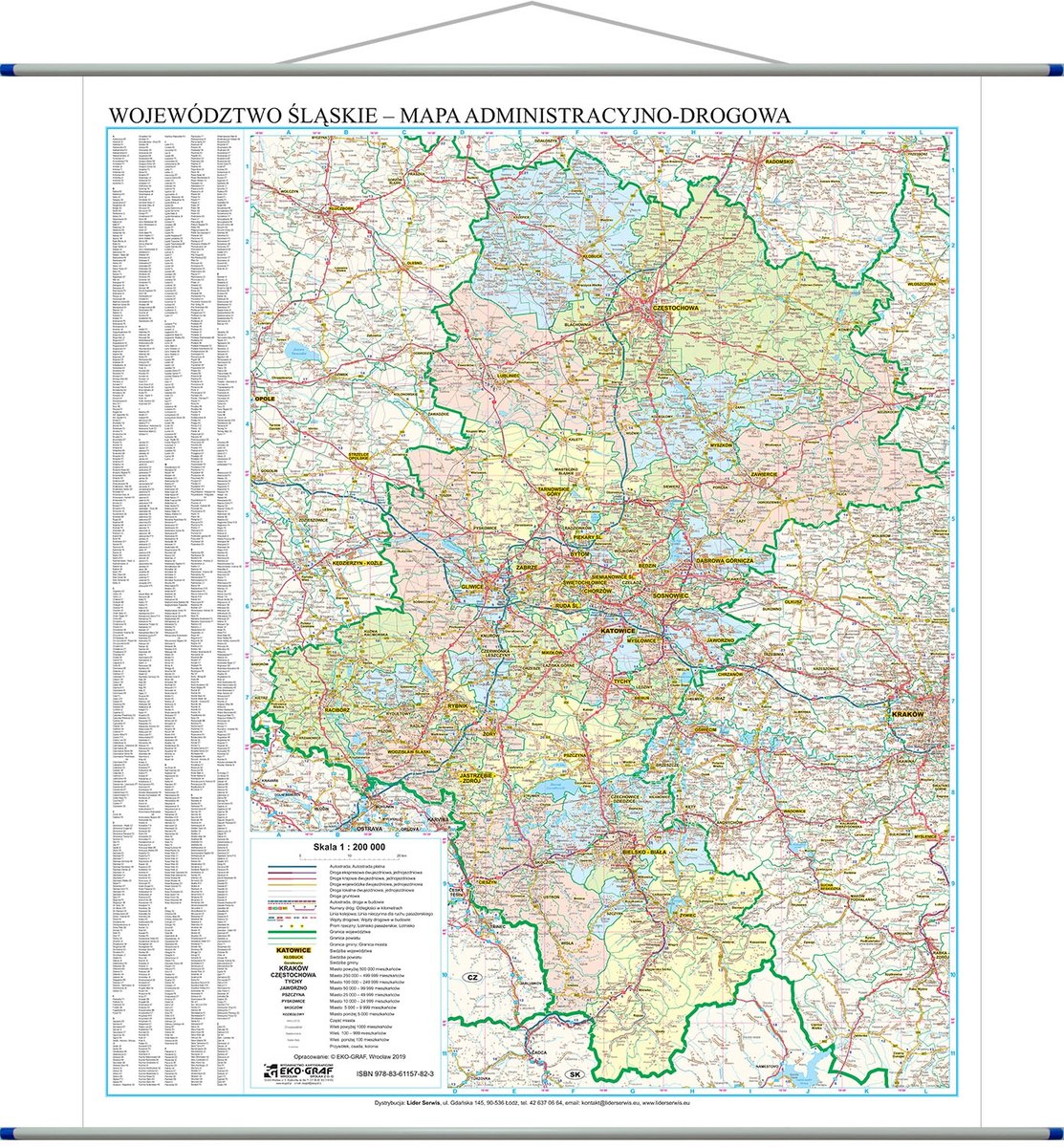Screen dimensions: 1064x1147
Task: Click the "Siedziba województwa" legend description
Action: [353, 953]
